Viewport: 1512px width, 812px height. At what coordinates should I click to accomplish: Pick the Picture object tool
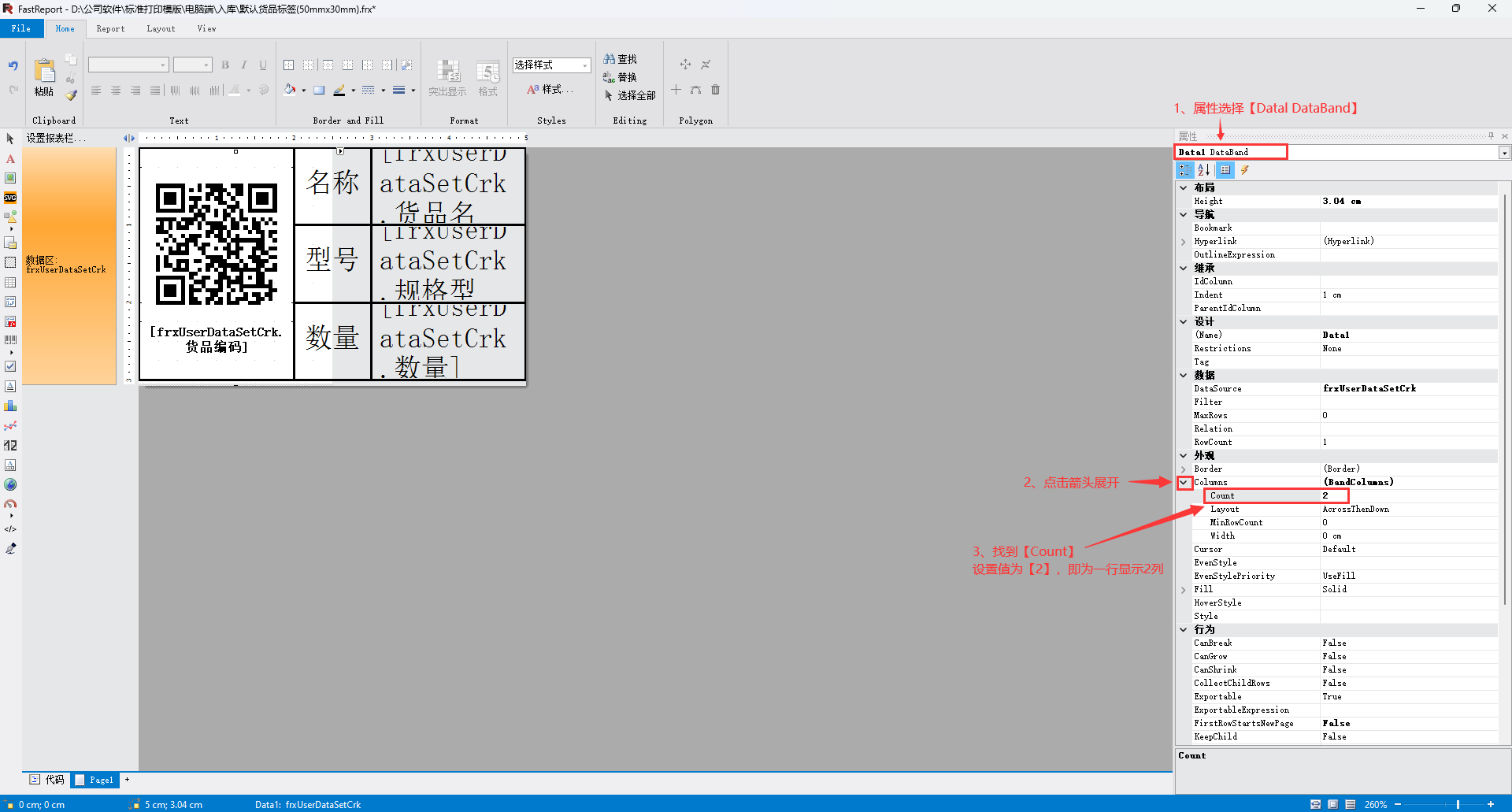10,178
